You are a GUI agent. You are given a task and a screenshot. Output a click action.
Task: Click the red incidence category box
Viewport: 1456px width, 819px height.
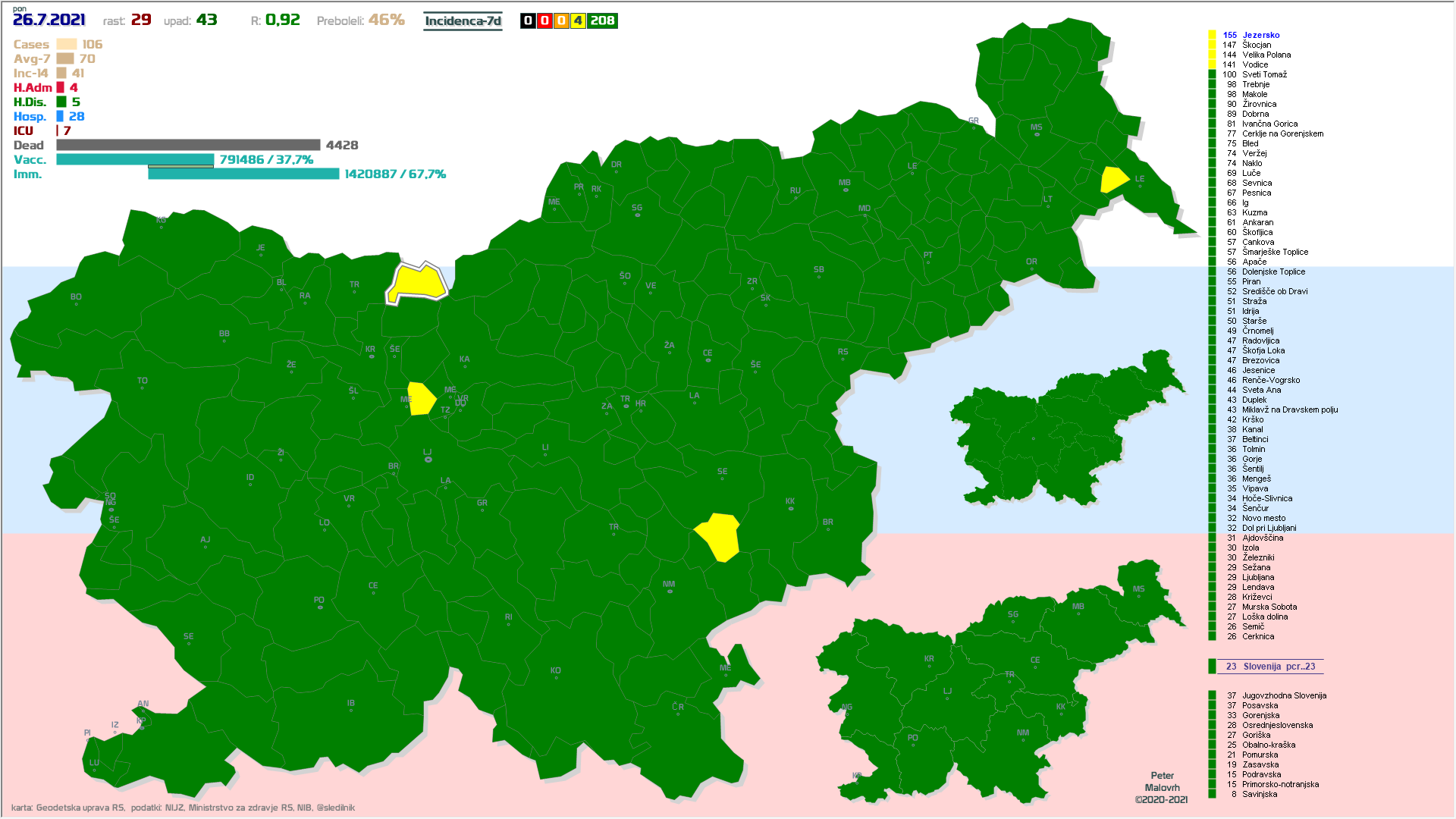pyautogui.click(x=544, y=21)
